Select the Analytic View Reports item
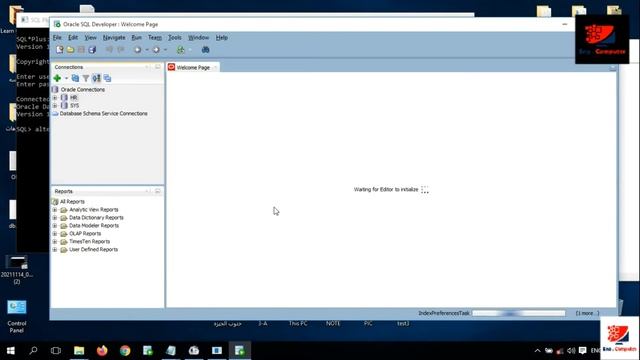Viewport: 640px width, 360px height. coord(93,210)
